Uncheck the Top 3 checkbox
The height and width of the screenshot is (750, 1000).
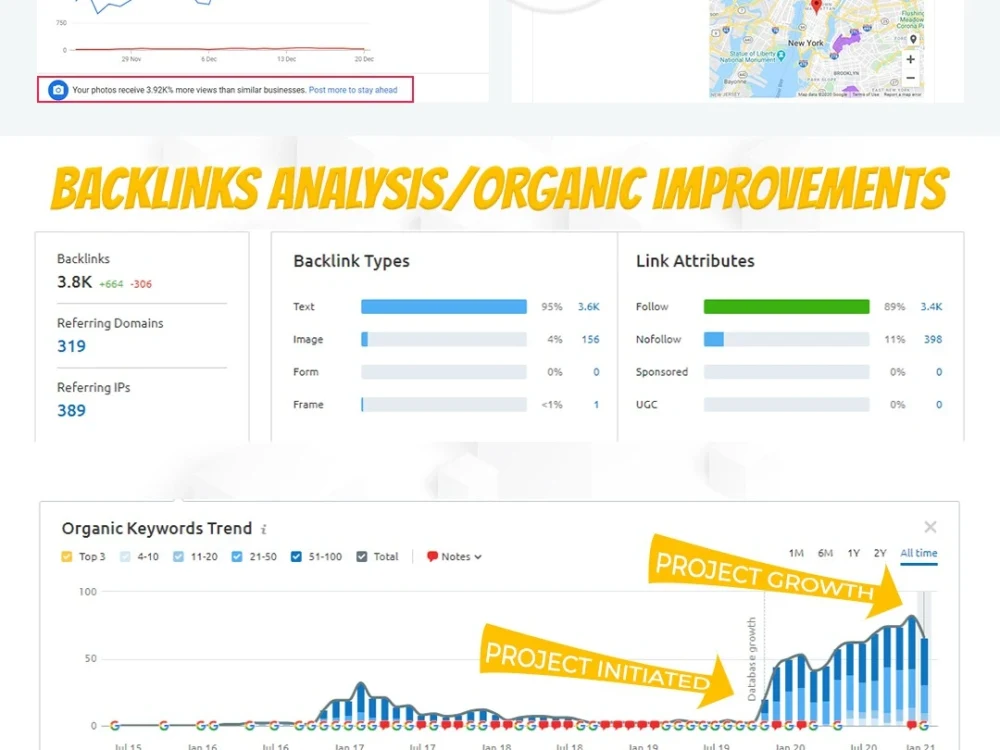click(x=66, y=556)
